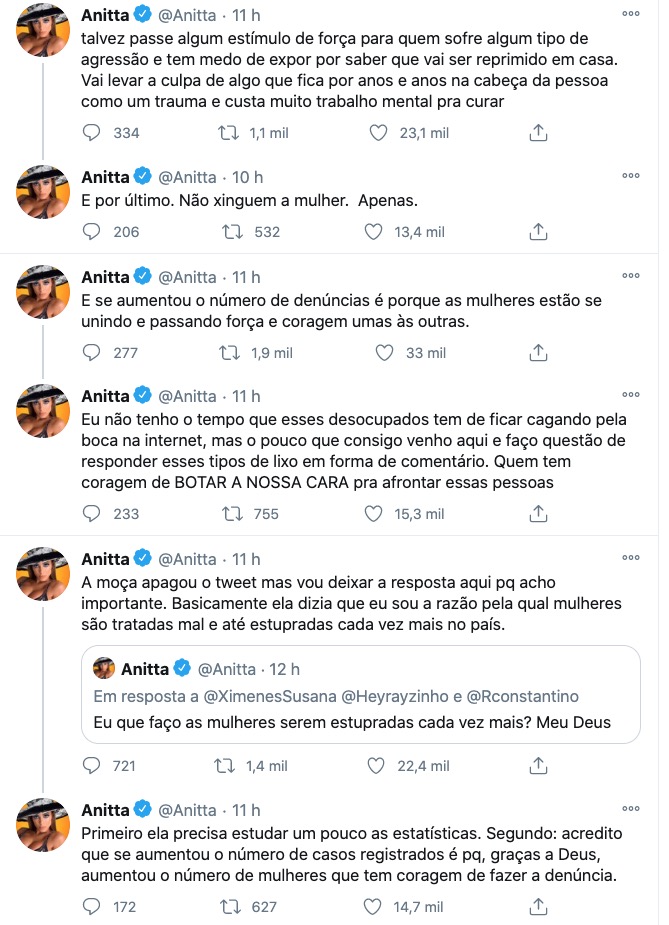The height and width of the screenshot is (925, 669).
Task: Open more options on "E por último" tweet
Action: point(630,176)
